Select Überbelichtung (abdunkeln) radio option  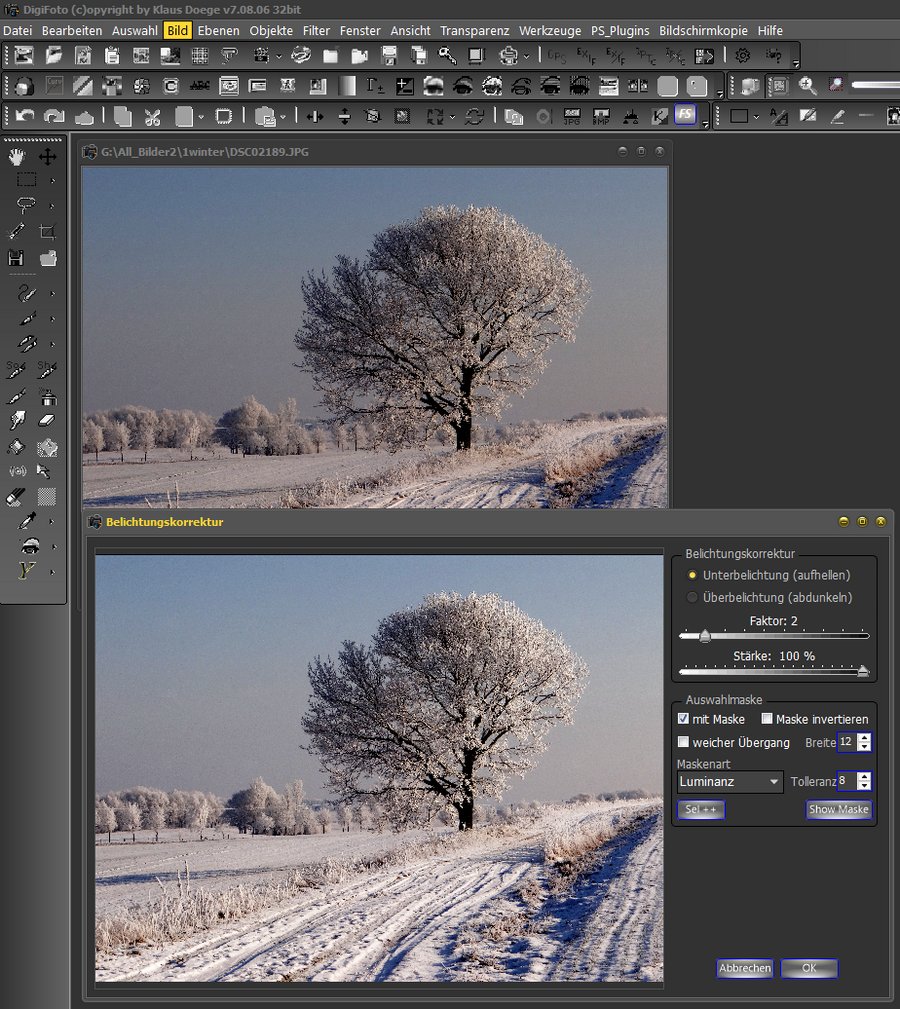point(692,598)
